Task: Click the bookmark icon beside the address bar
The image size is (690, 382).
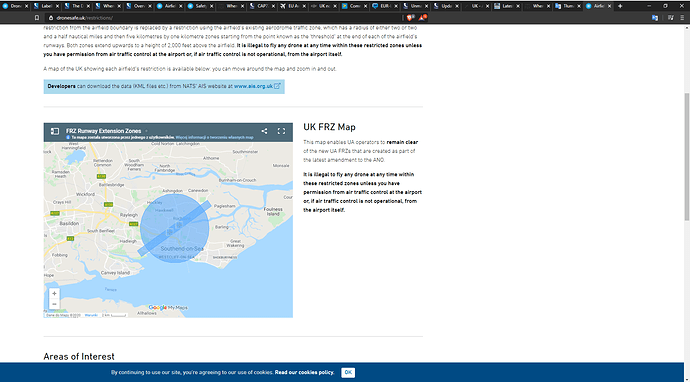Action: 37,18
